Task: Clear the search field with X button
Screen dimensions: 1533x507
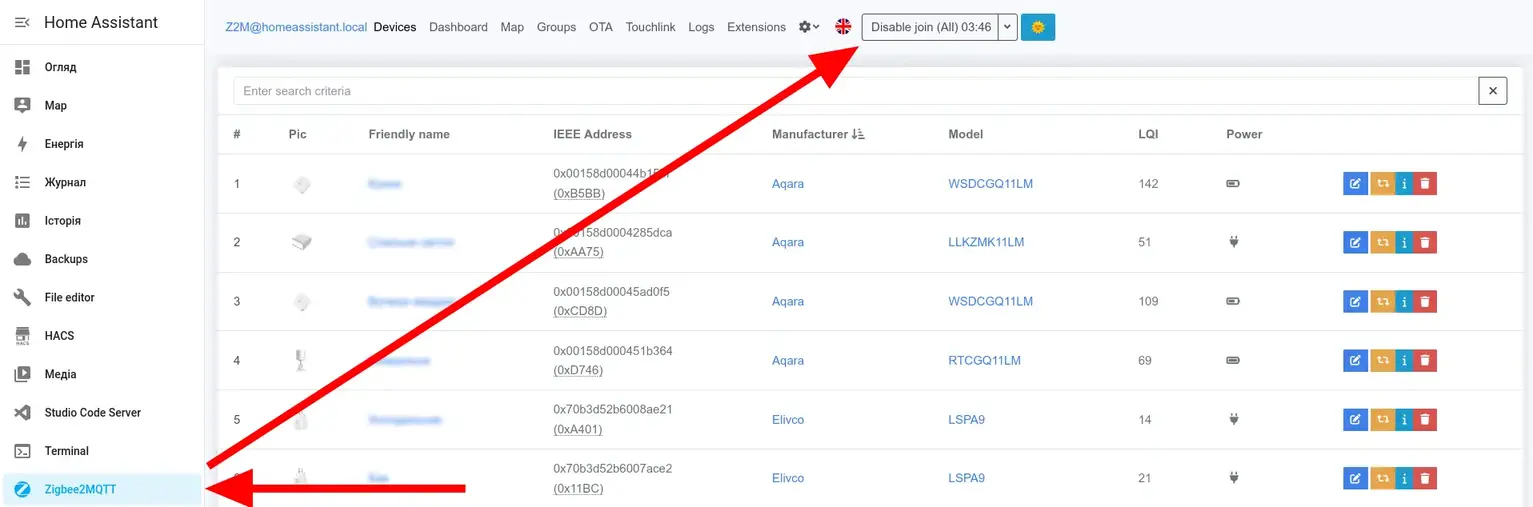Action: [x=1492, y=91]
